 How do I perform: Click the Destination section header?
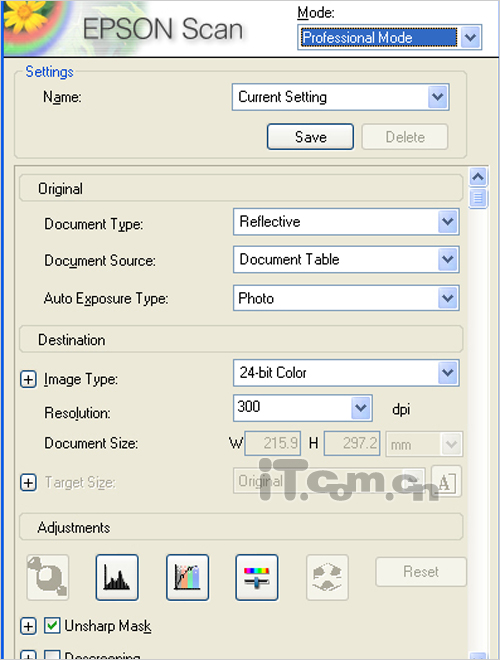[241, 339]
